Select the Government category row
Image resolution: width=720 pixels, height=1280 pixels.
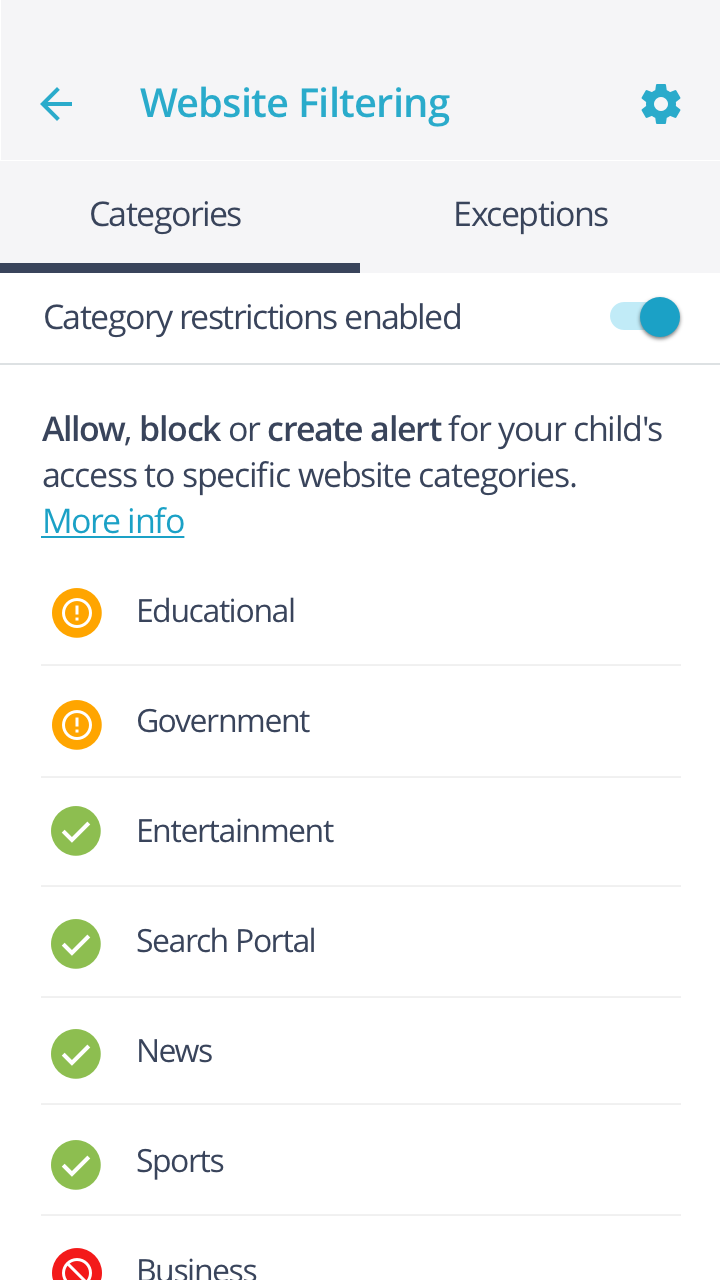(360, 721)
